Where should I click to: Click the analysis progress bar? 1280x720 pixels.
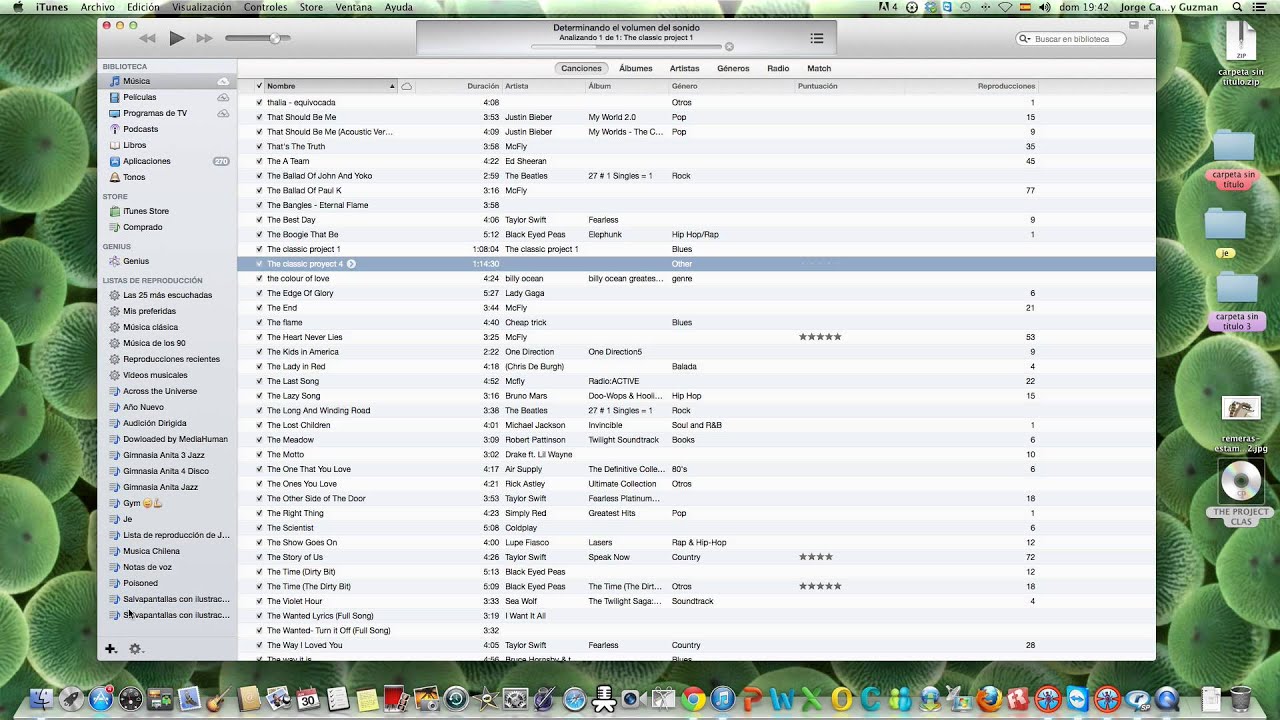(x=626, y=47)
